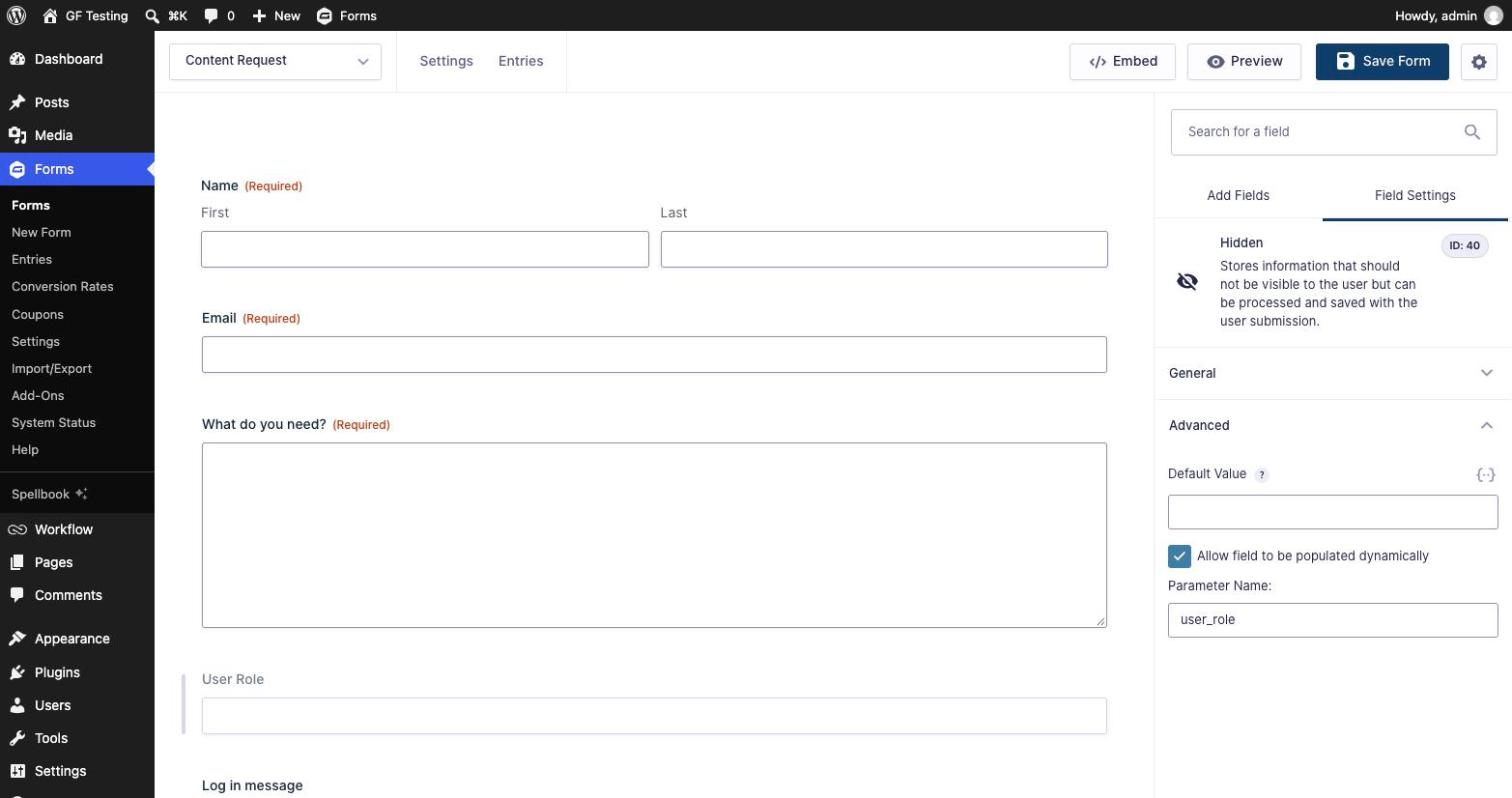The image size is (1512, 798).
Task: Open New Form link in sidebar
Action: click(41, 232)
